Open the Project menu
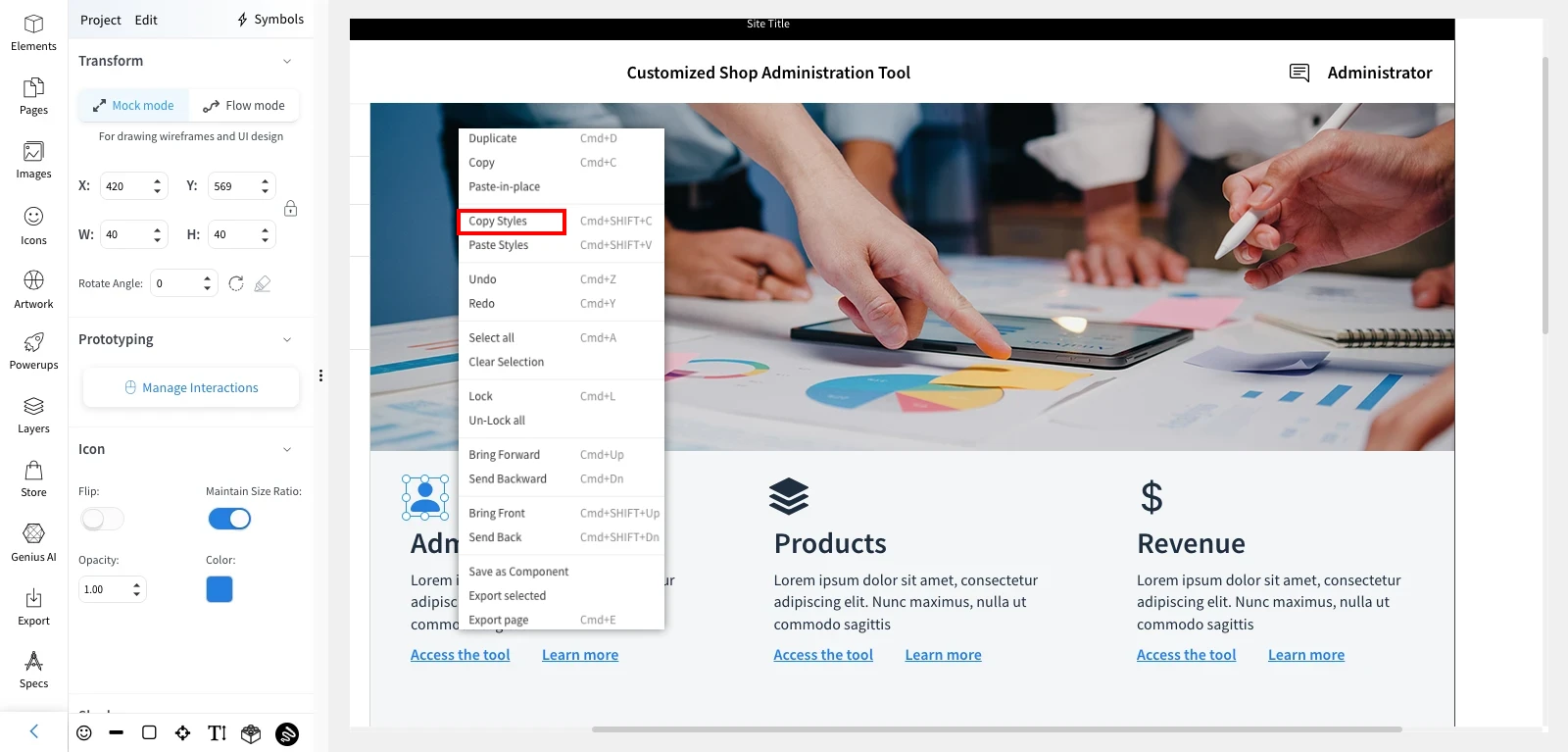 point(101,20)
